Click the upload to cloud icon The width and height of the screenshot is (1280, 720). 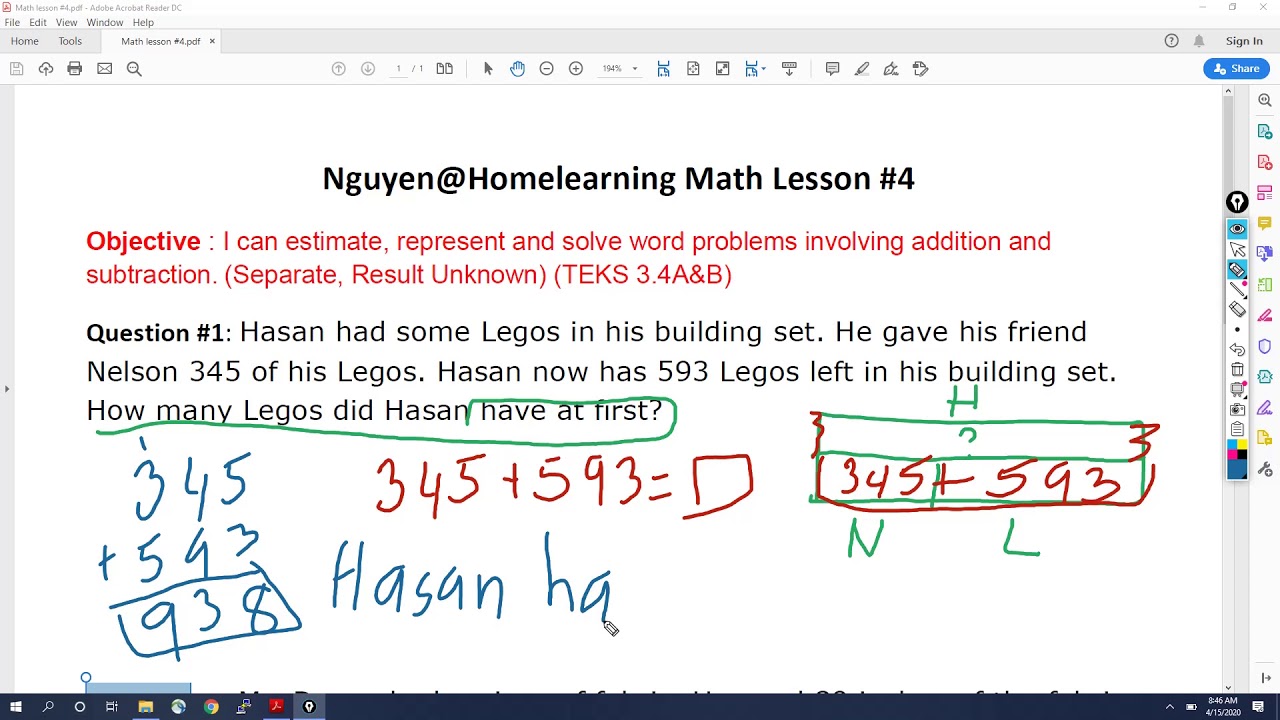(46, 69)
